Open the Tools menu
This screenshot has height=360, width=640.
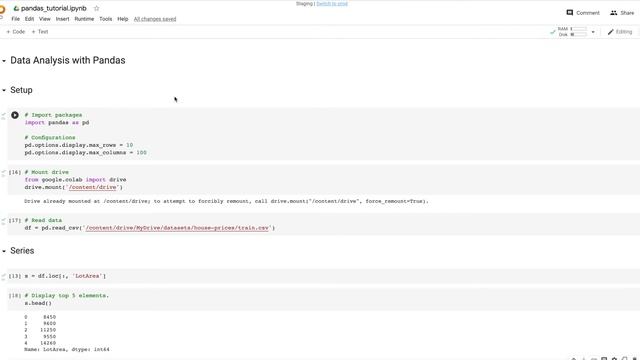click(105, 19)
